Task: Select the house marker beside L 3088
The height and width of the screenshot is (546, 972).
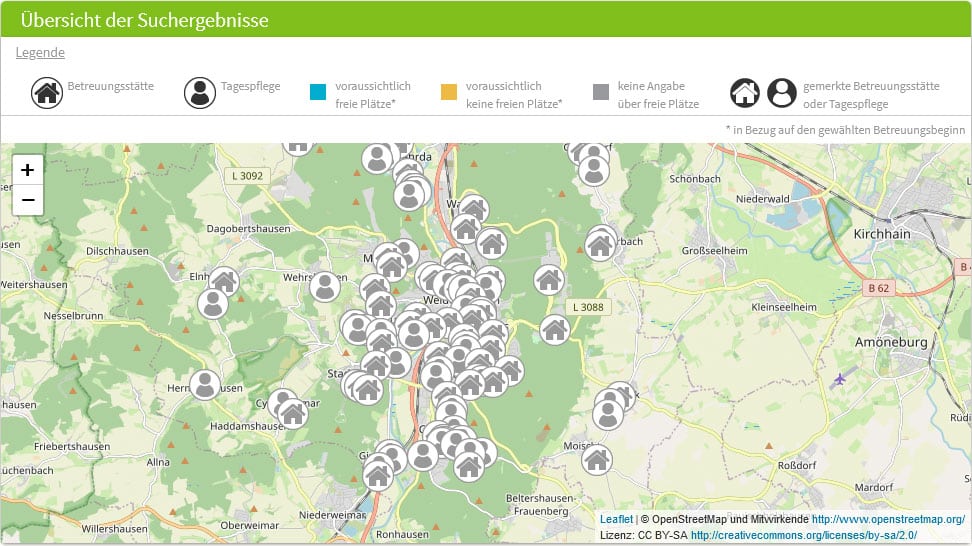Action: [555, 329]
